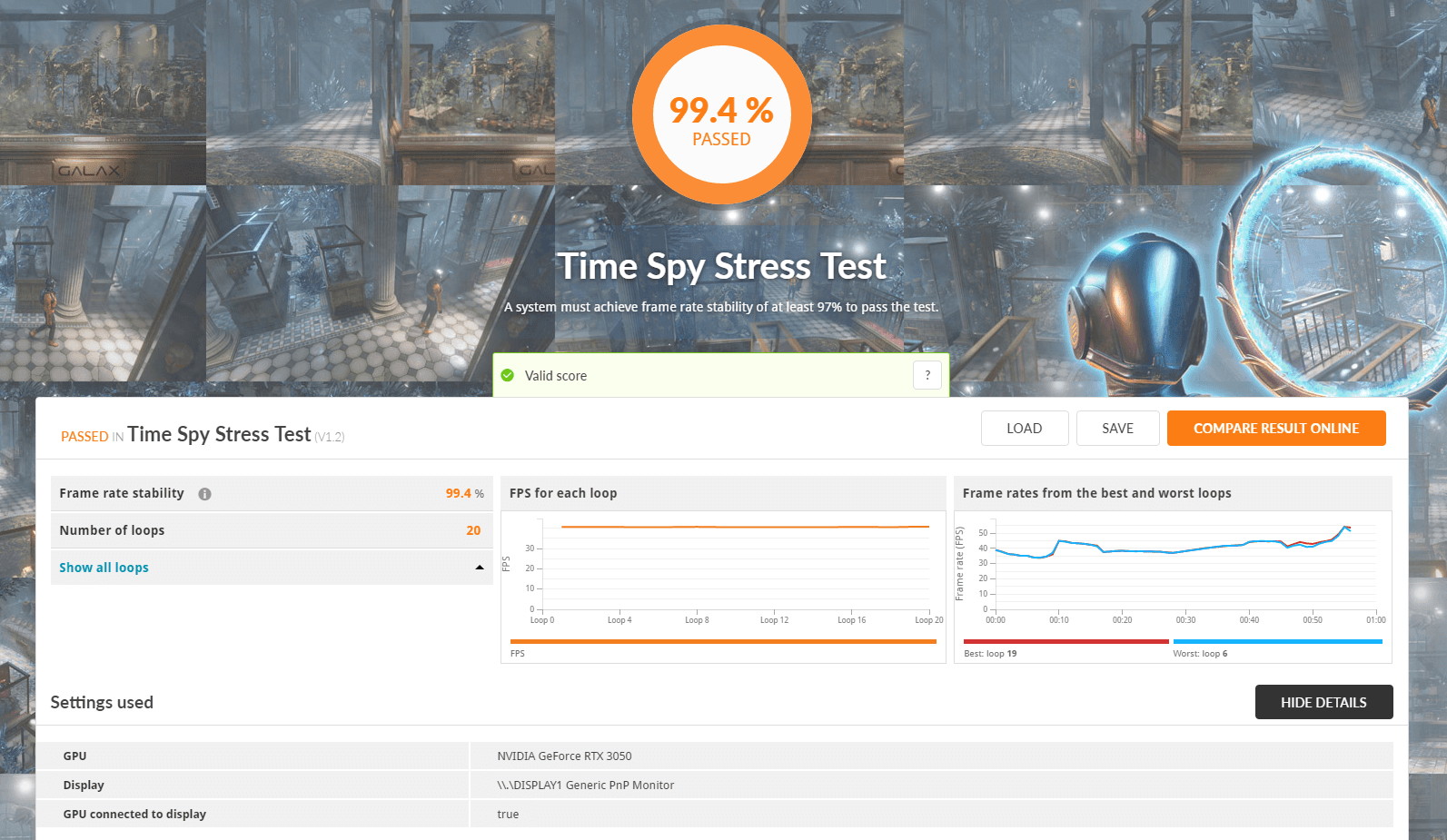Click the orange FPS legend bar
Viewport: 1447px width, 840px height.
[x=723, y=641]
